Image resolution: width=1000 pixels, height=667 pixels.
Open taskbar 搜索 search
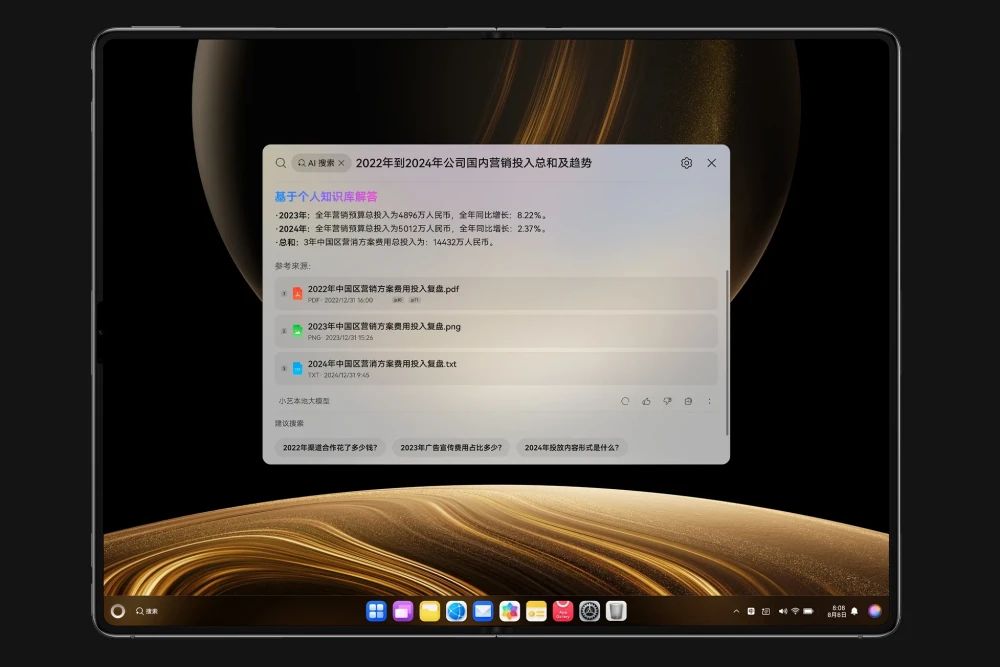coord(147,611)
